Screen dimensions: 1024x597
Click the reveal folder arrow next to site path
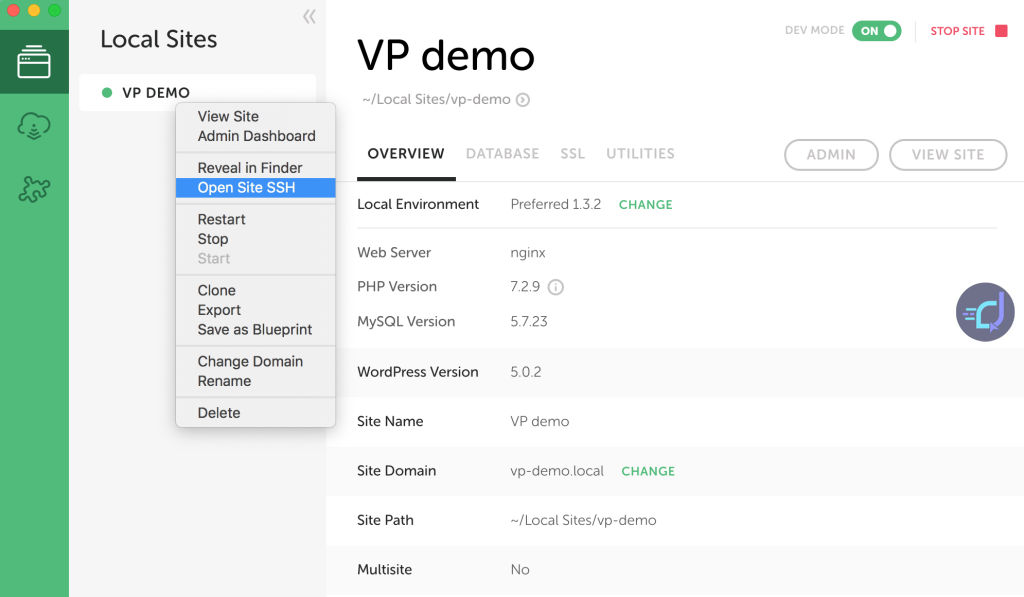522,100
